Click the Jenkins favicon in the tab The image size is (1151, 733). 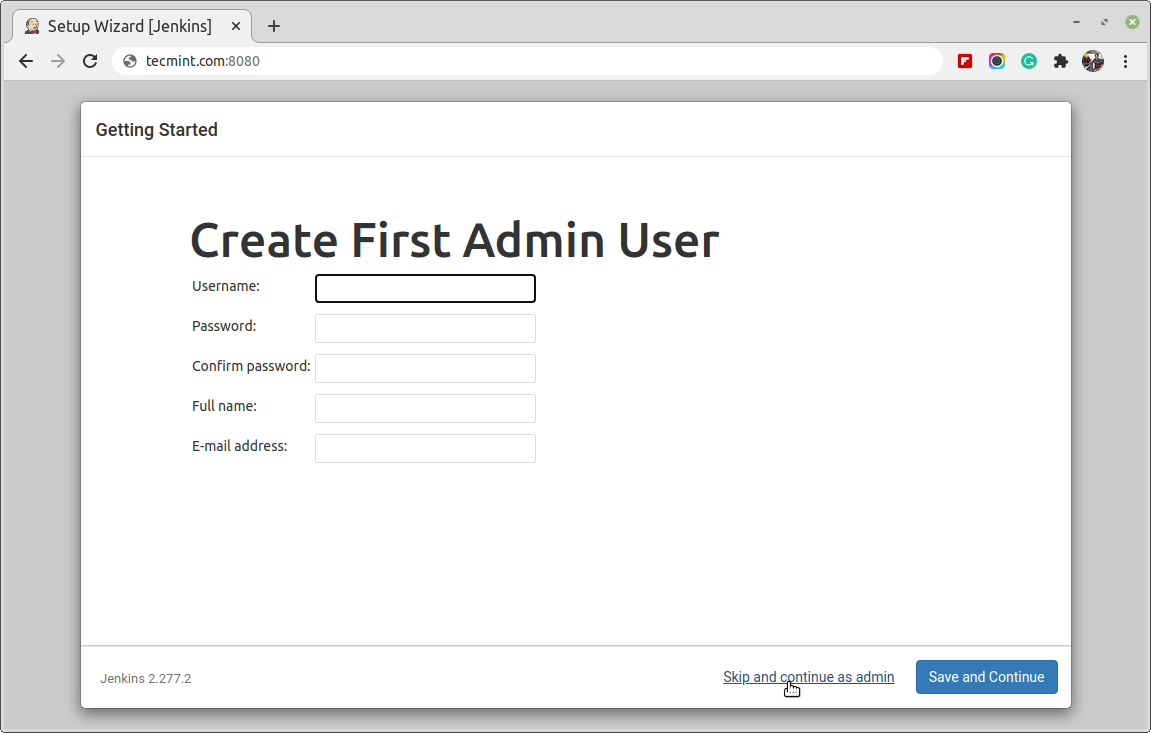[32, 26]
